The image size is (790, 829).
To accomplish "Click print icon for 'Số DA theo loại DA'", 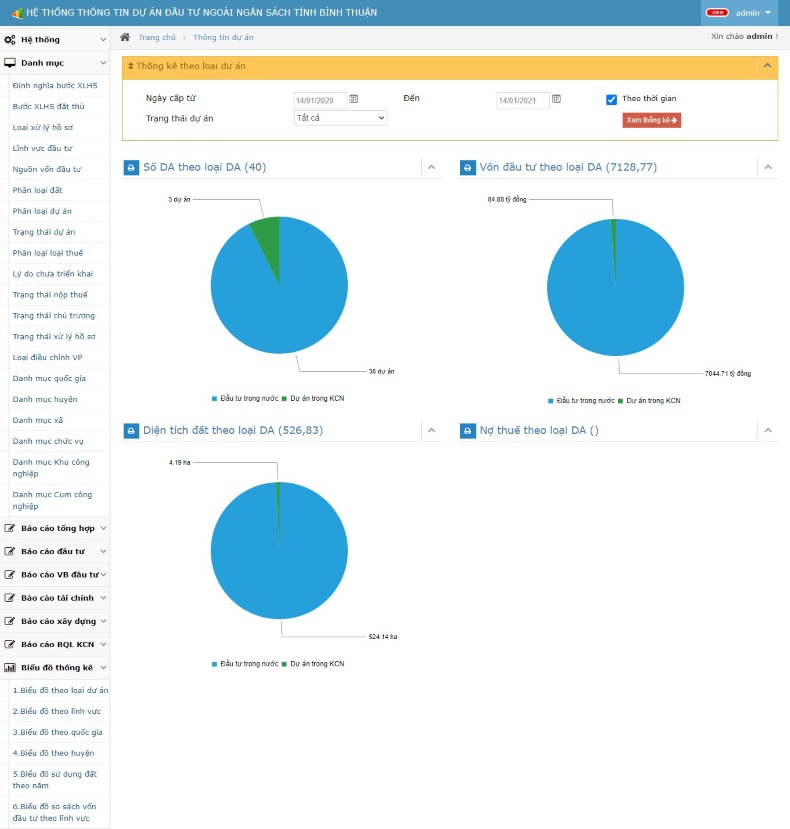I will click(130, 168).
